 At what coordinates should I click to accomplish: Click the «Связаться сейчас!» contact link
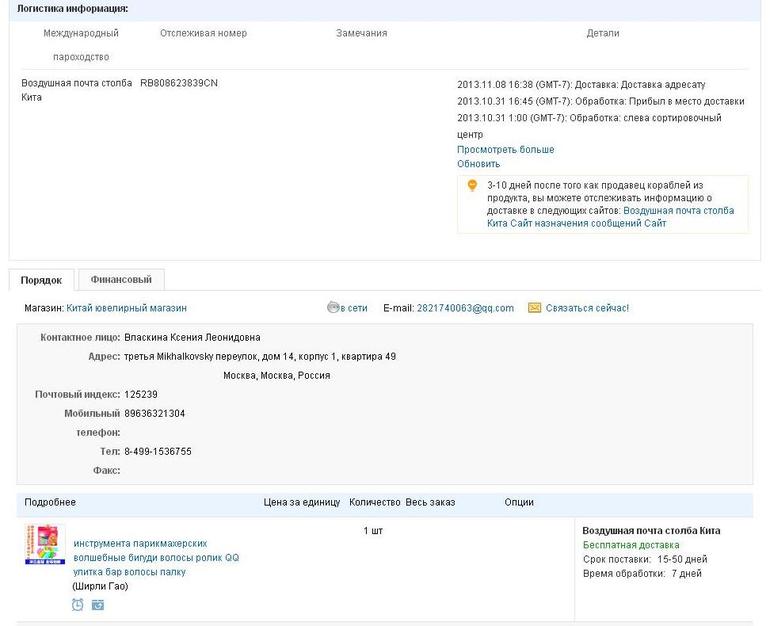[x=587, y=308]
